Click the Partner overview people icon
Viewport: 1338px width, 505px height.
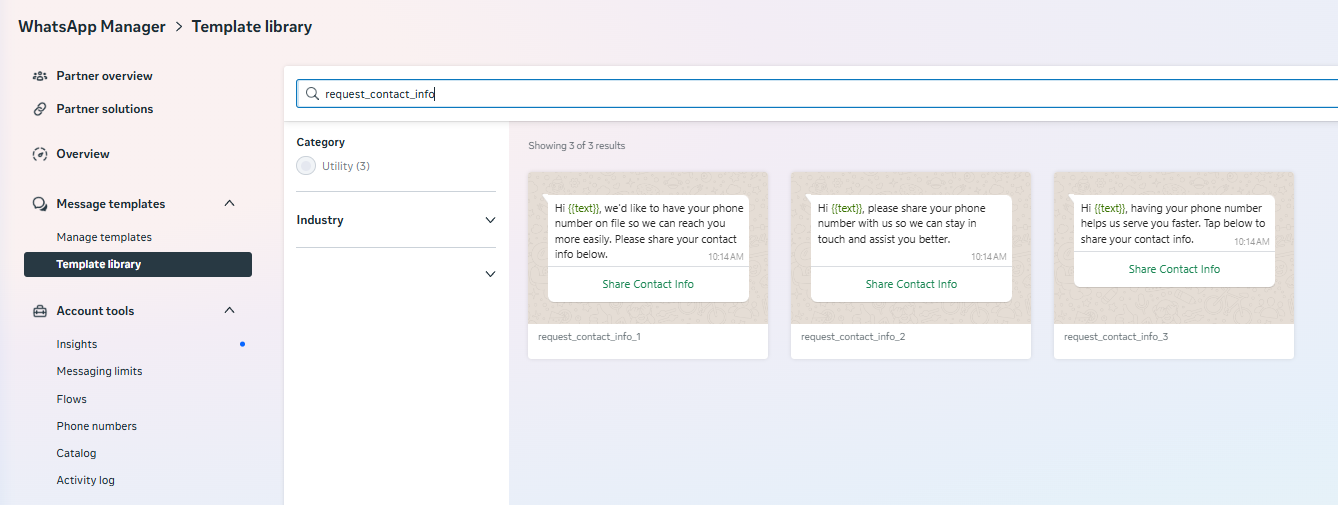(x=40, y=76)
